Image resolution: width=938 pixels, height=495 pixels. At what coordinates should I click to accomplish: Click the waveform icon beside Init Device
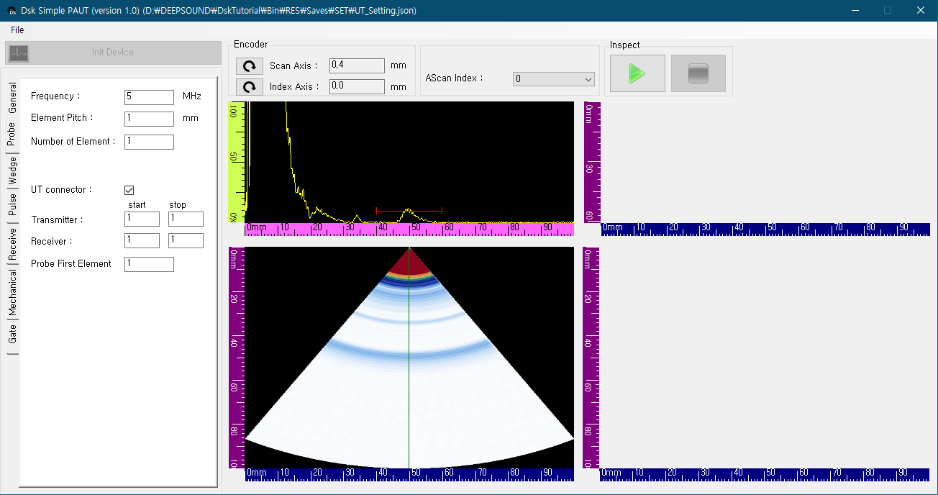[19, 53]
